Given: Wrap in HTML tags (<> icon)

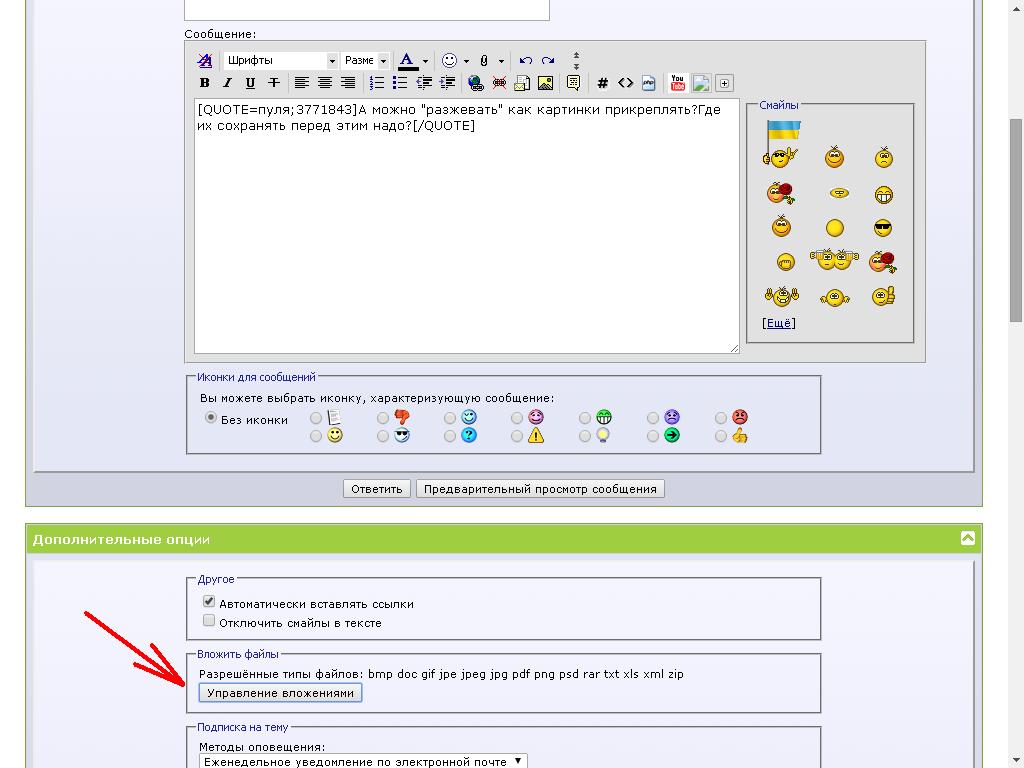Looking at the screenshot, I should point(626,83).
